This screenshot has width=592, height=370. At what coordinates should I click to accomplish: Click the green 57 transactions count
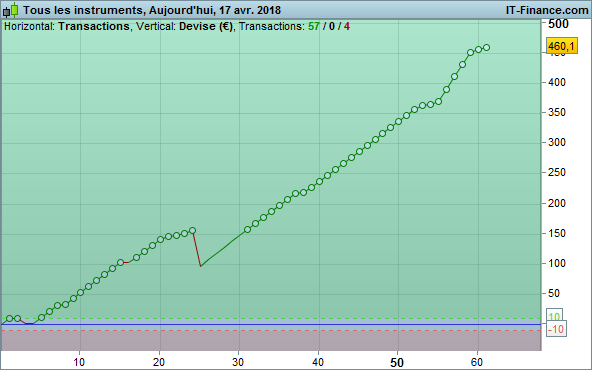tap(314, 26)
